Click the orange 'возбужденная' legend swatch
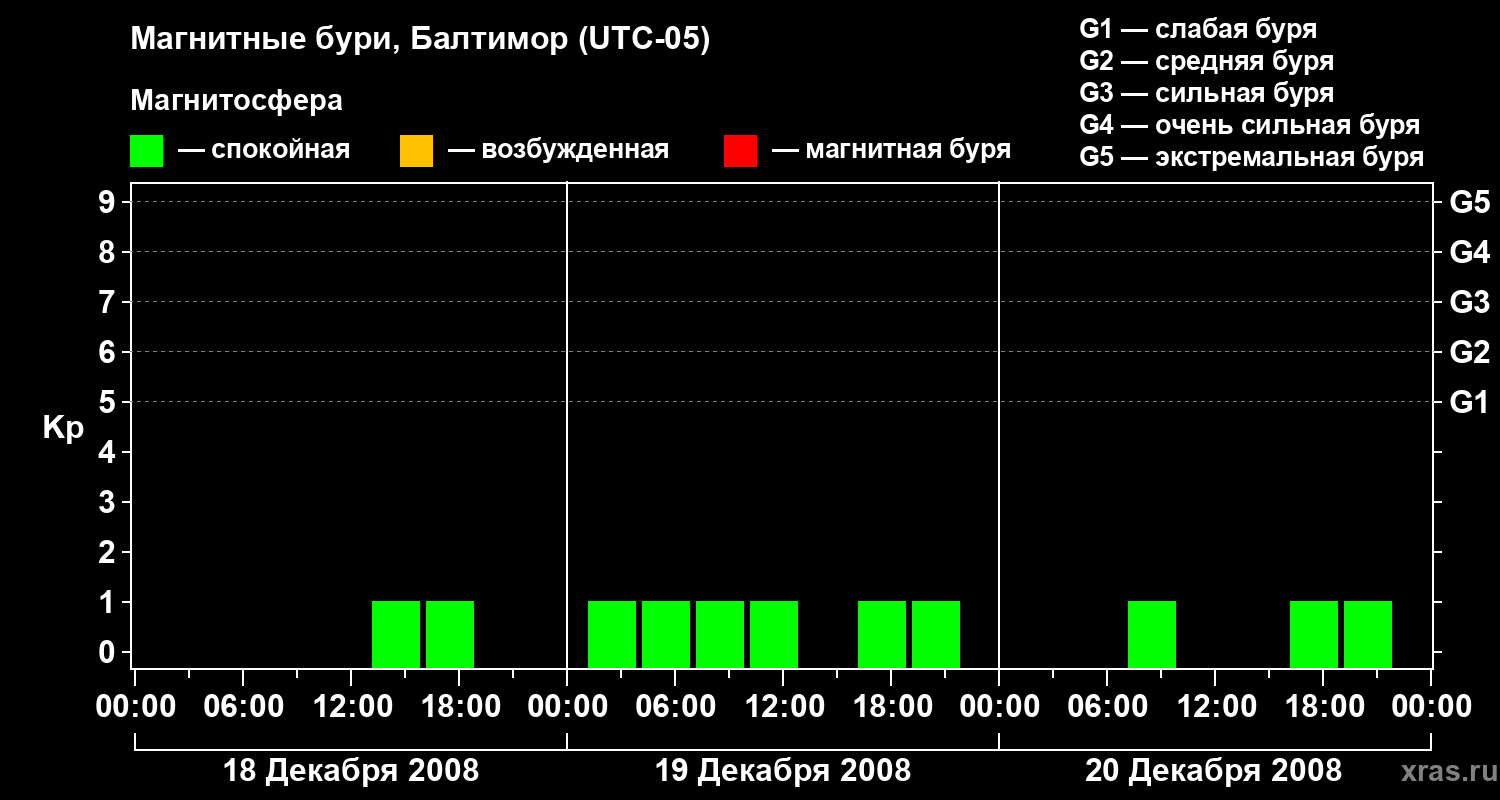The height and width of the screenshot is (800, 1500). coord(416,151)
